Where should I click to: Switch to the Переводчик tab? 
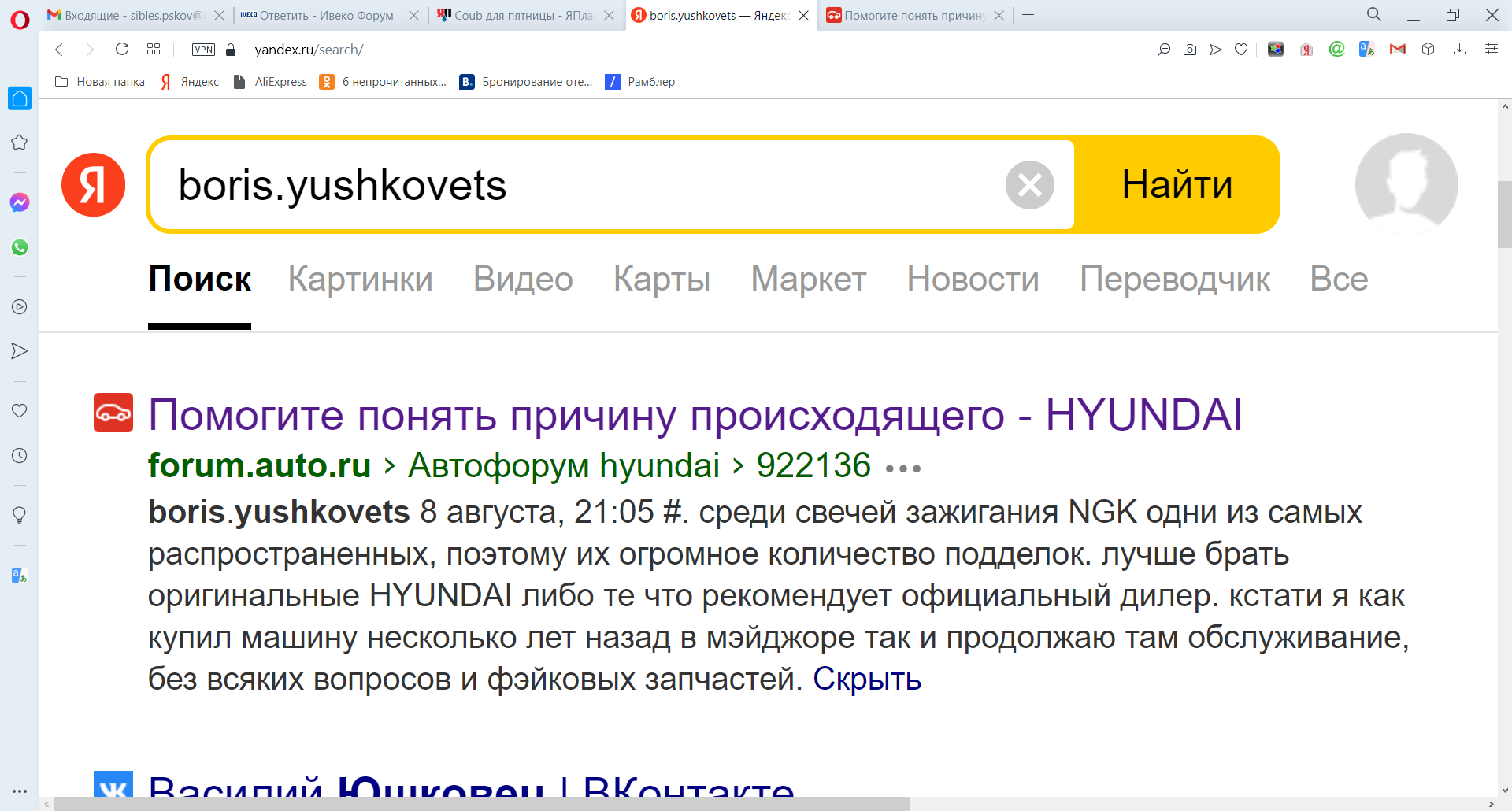point(1175,279)
